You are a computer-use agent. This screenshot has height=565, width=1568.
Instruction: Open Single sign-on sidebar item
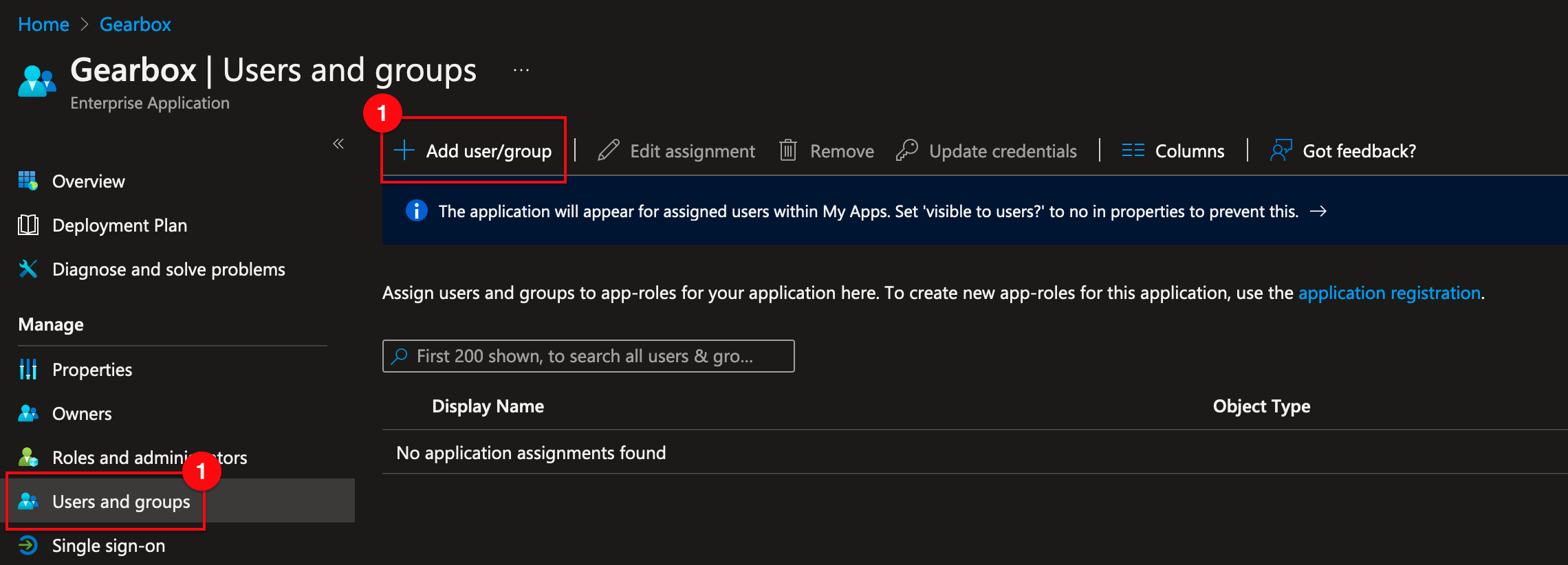(x=109, y=546)
